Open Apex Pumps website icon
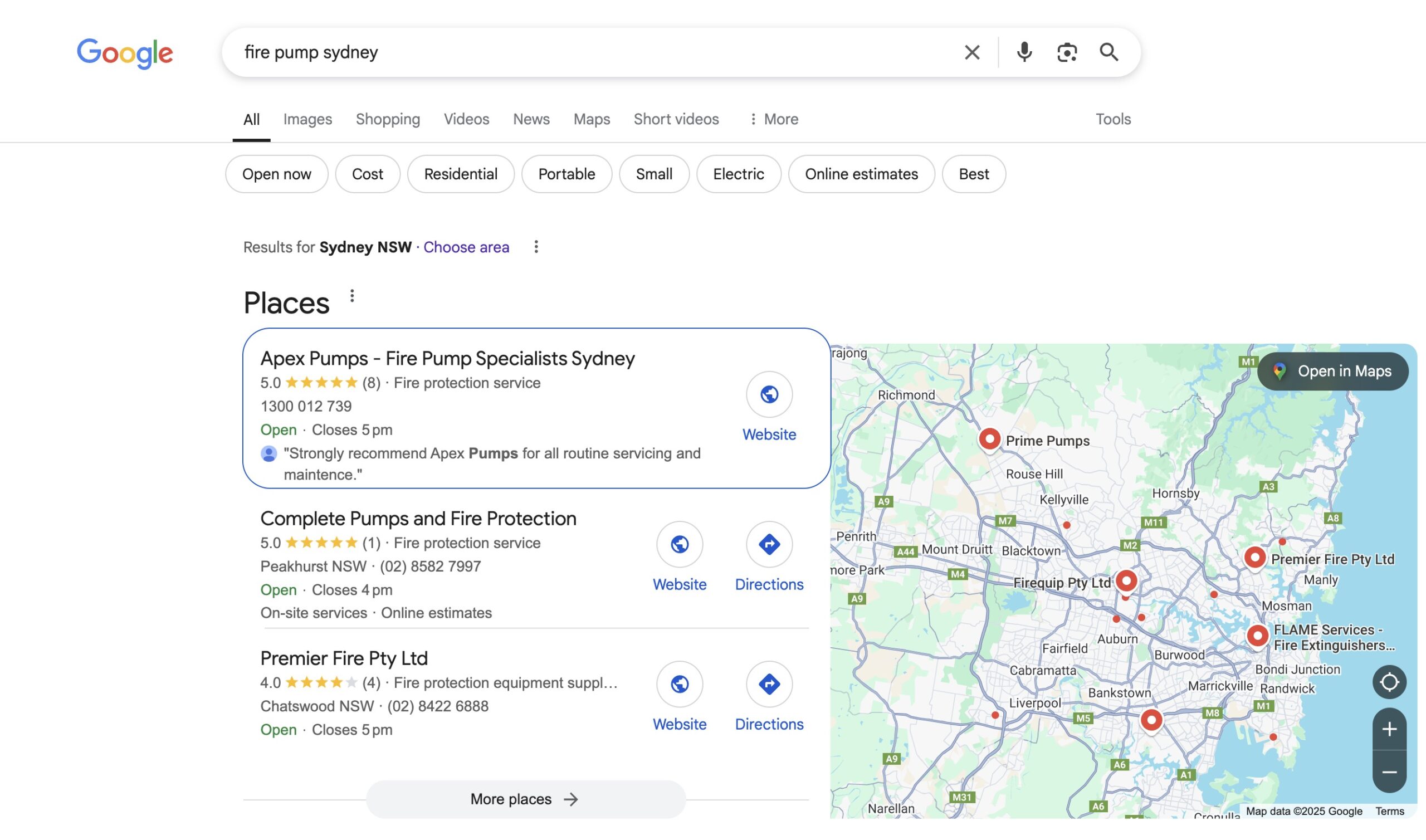The height and width of the screenshot is (840, 1426). tap(769, 394)
